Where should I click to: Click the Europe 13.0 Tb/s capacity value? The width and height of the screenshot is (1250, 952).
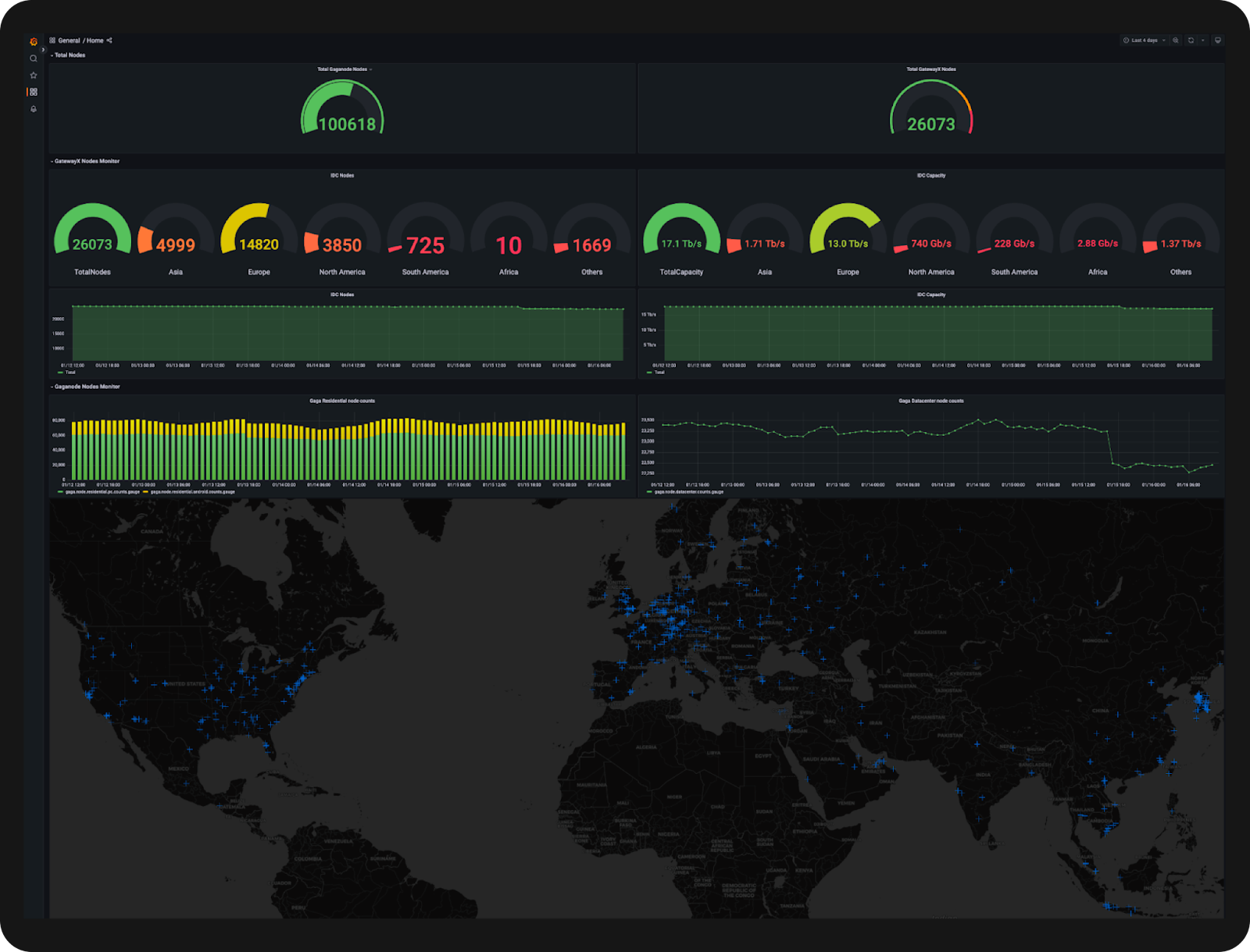(848, 244)
